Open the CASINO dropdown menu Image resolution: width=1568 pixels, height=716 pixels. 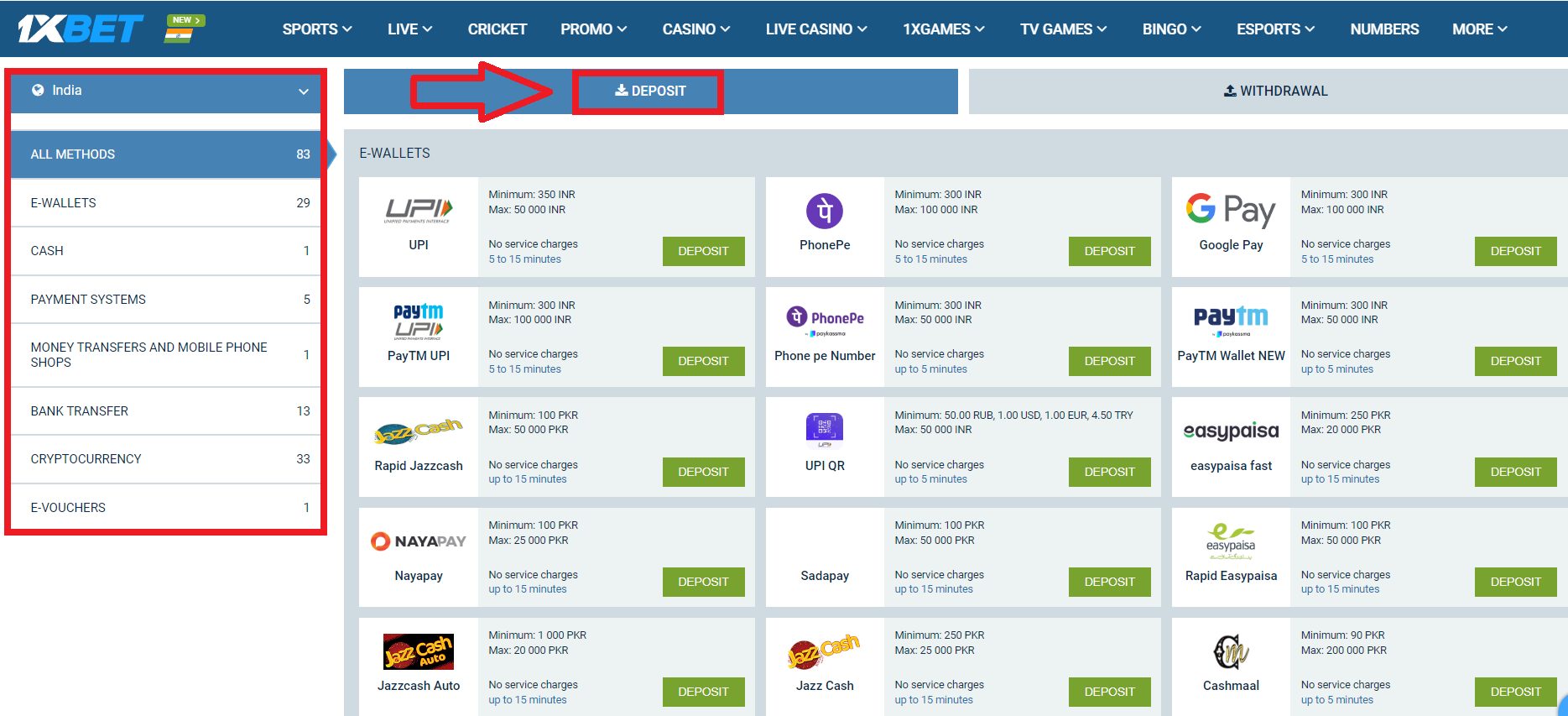pos(696,29)
